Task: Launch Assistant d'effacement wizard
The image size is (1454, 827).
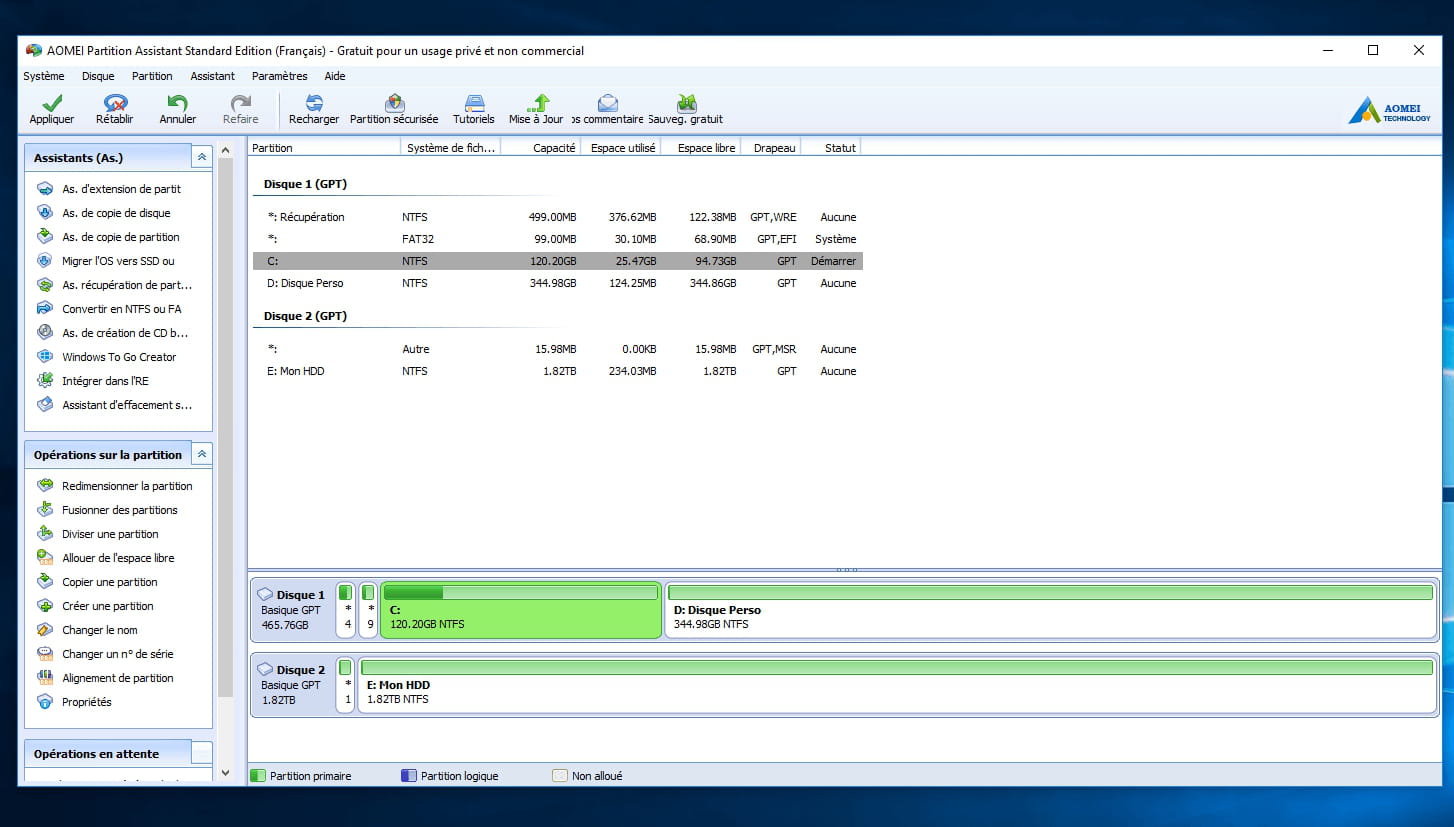Action: (127, 405)
